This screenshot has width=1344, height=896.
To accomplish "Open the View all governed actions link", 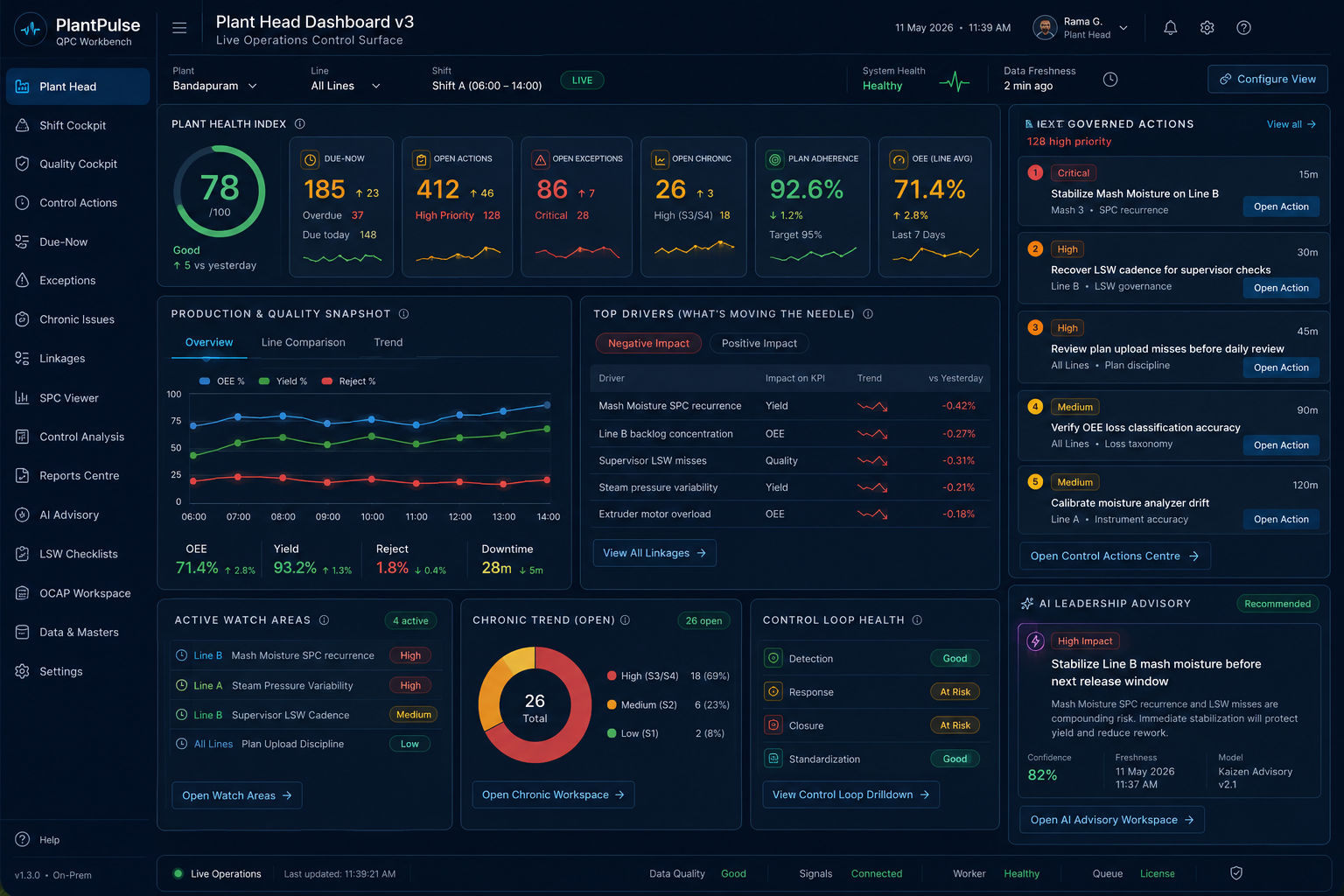I will (x=1291, y=124).
